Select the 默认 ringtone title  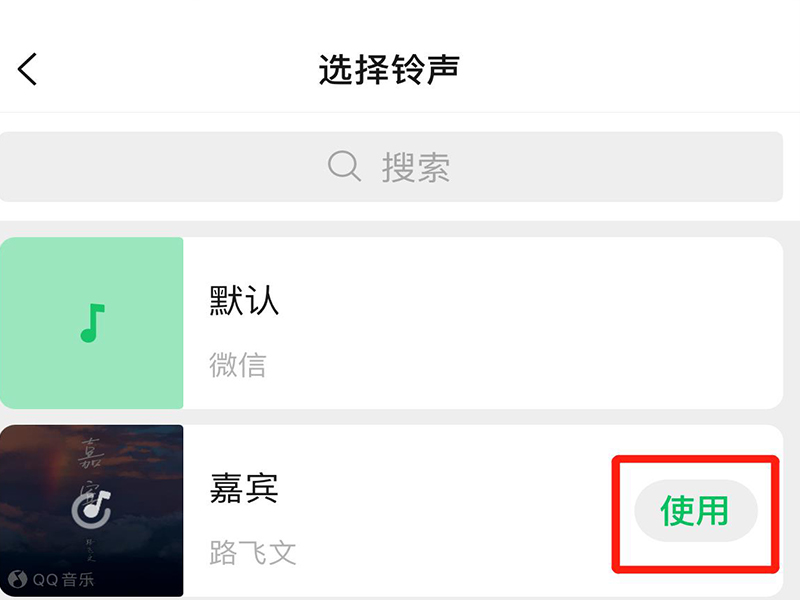coord(244,300)
